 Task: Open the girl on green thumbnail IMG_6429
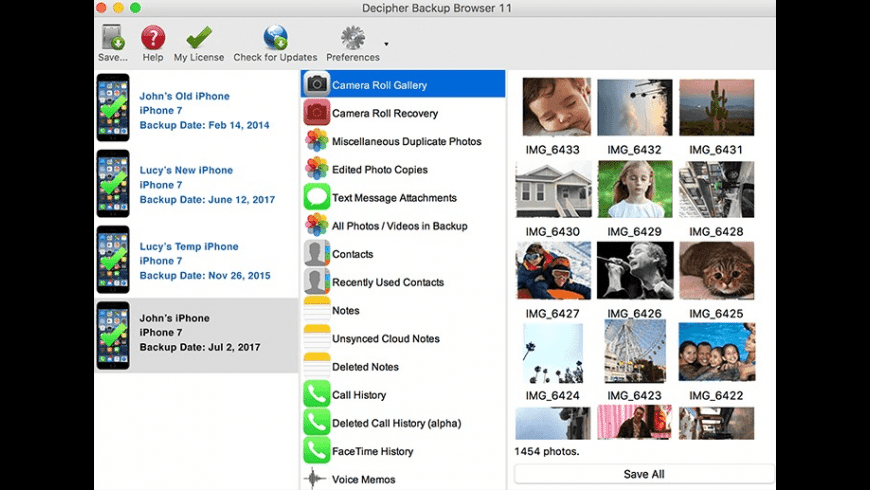(x=635, y=189)
